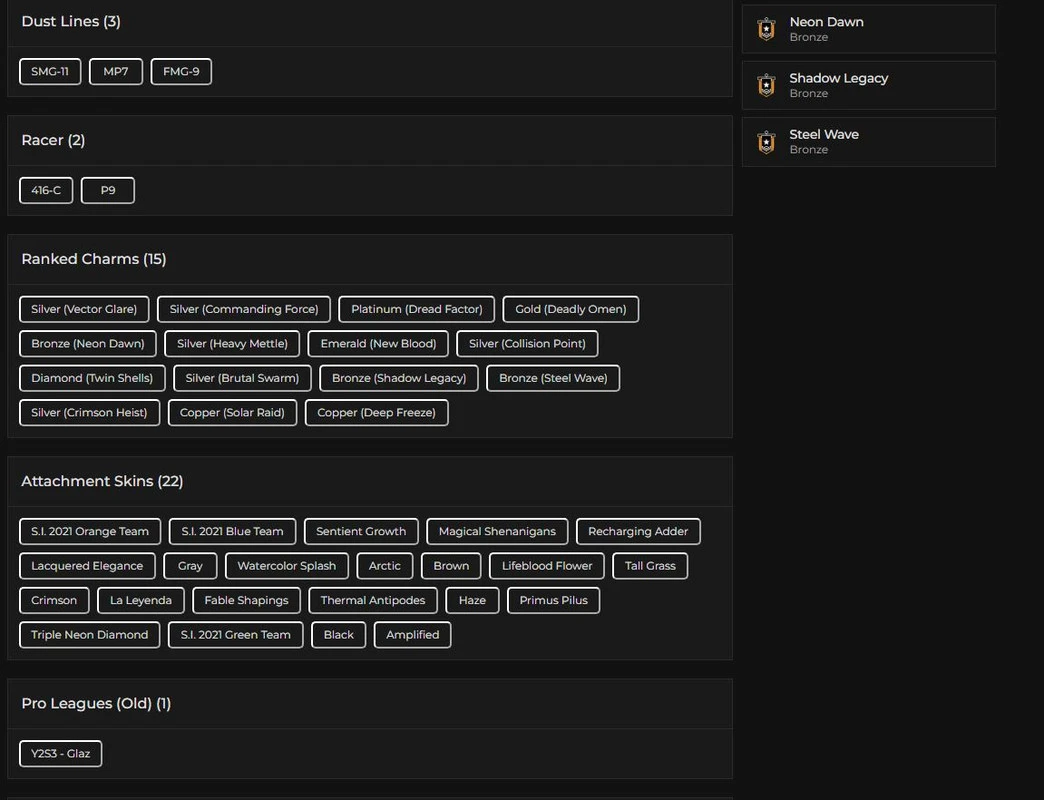The height and width of the screenshot is (800, 1044).
Task: Open the Shadow Legacy Bronze card
Action: coord(868,85)
